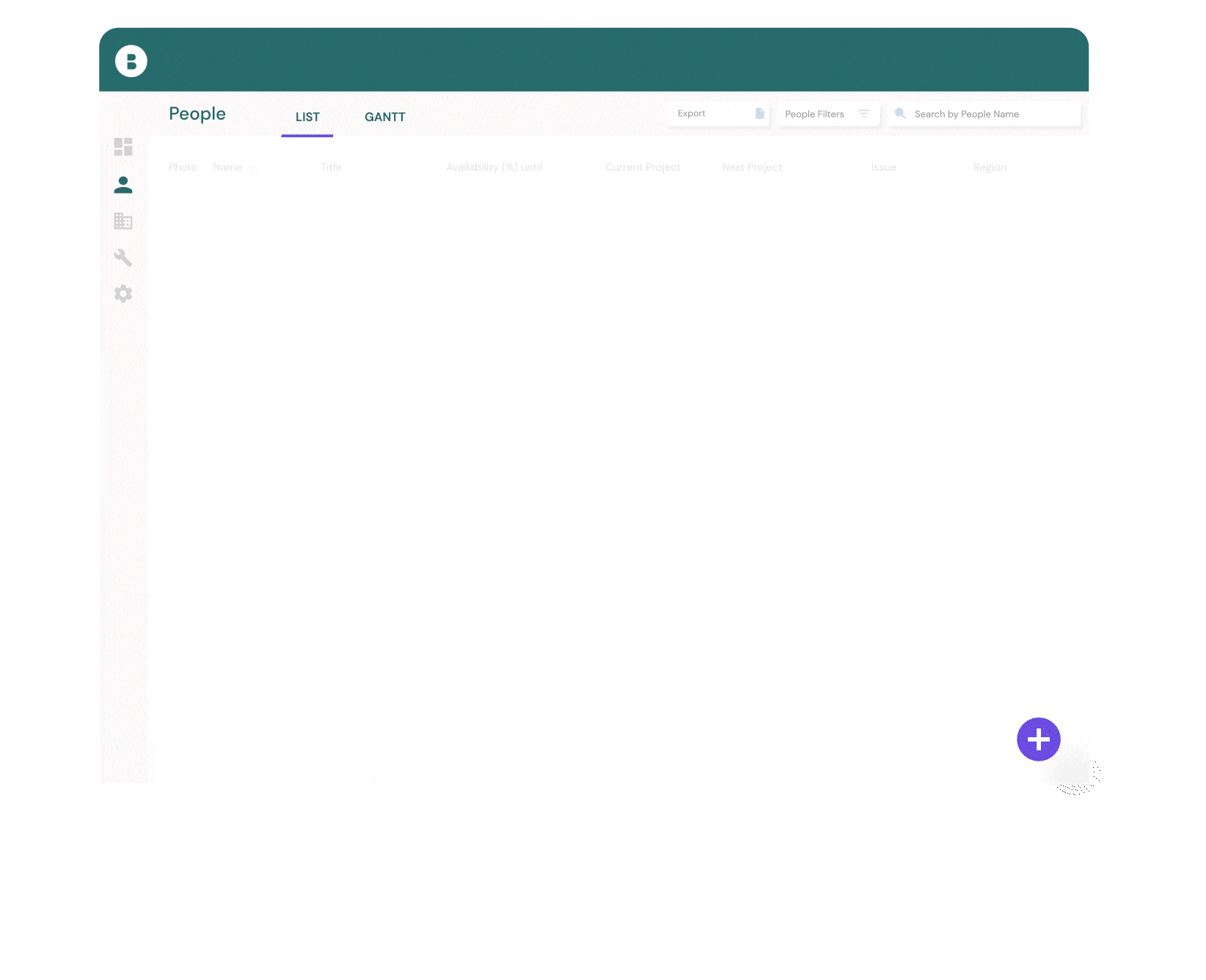Switch to the GANTT tab
The width and height of the screenshot is (1206, 980).
[384, 117]
